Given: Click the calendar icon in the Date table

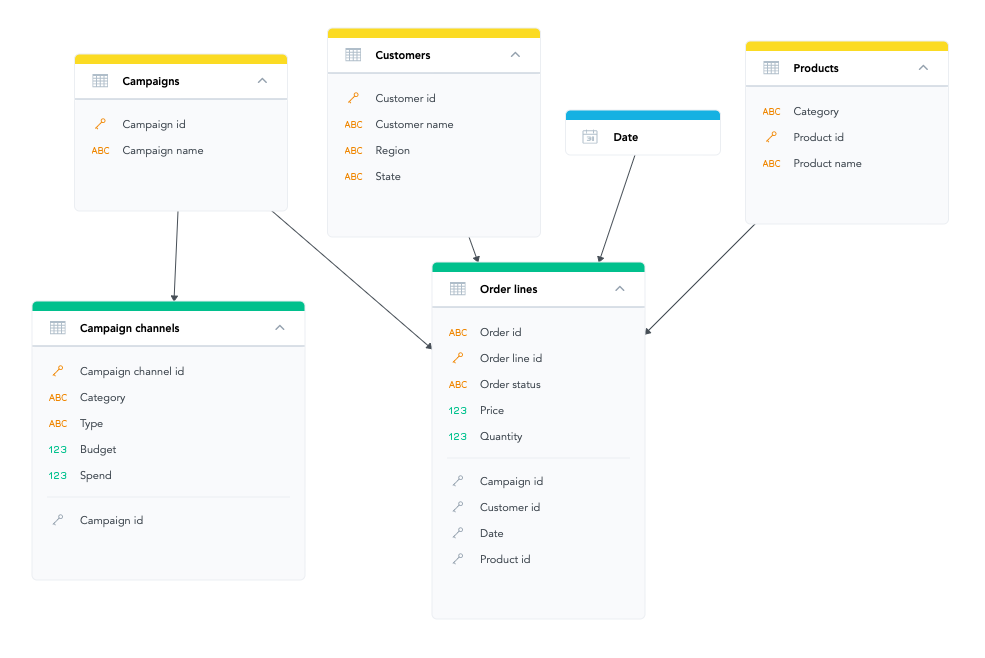Looking at the screenshot, I should coord(589,137).
